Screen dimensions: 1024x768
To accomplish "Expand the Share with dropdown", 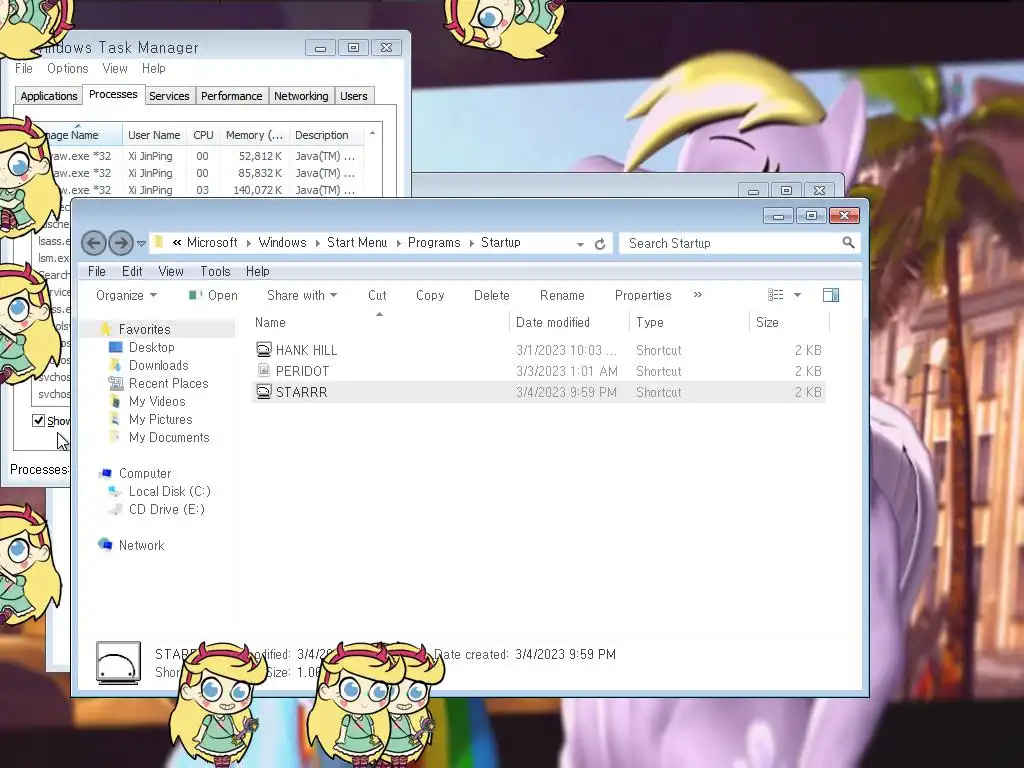I will (302, 295).
